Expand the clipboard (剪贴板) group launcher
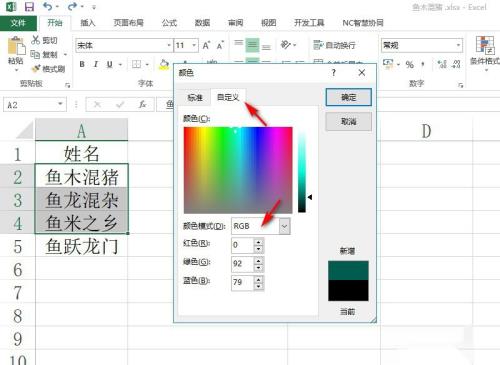This screenshot has height=365, width=500. 67,85
